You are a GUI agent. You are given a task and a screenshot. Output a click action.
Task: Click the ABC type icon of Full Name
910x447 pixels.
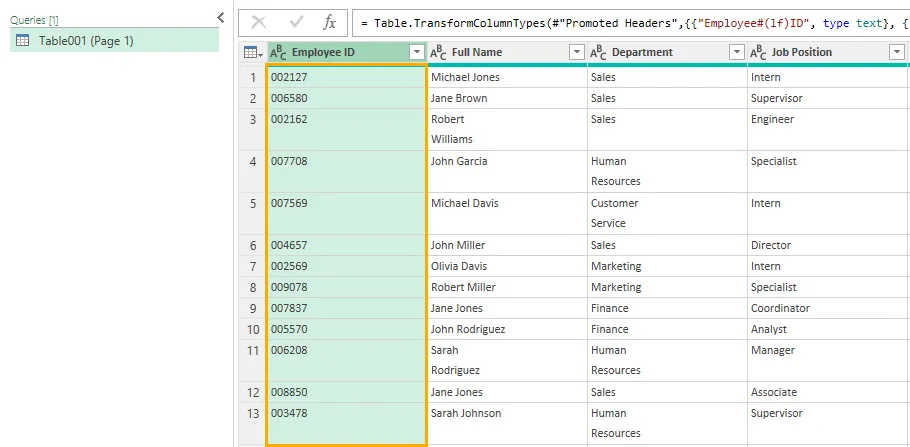[x=438, y=53]
